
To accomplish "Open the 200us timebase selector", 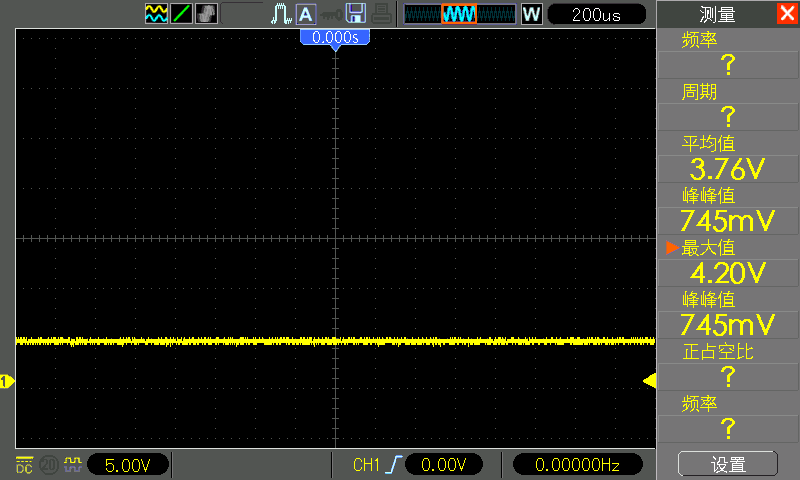I will [597, 14].
